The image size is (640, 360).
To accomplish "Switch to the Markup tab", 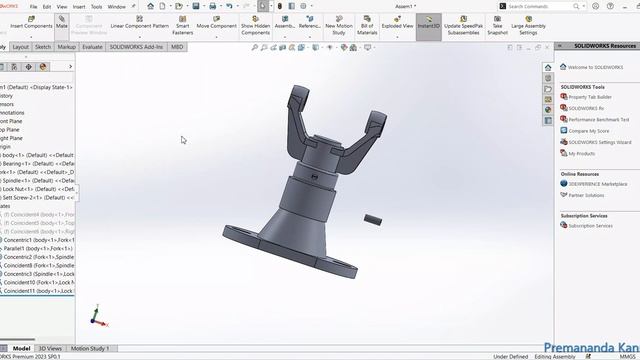I will [x=67, y=47].
